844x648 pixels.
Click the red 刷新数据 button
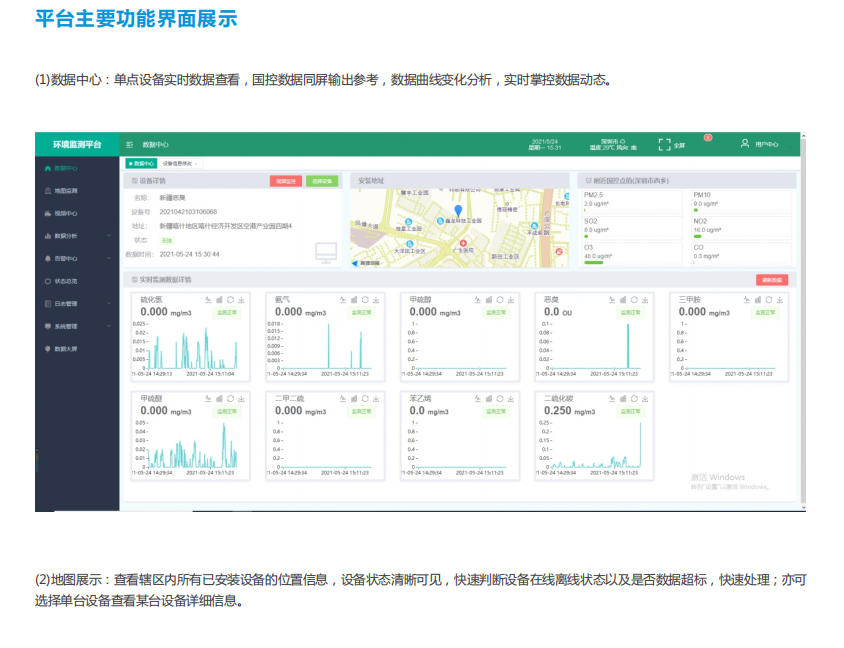click(771, 280)
